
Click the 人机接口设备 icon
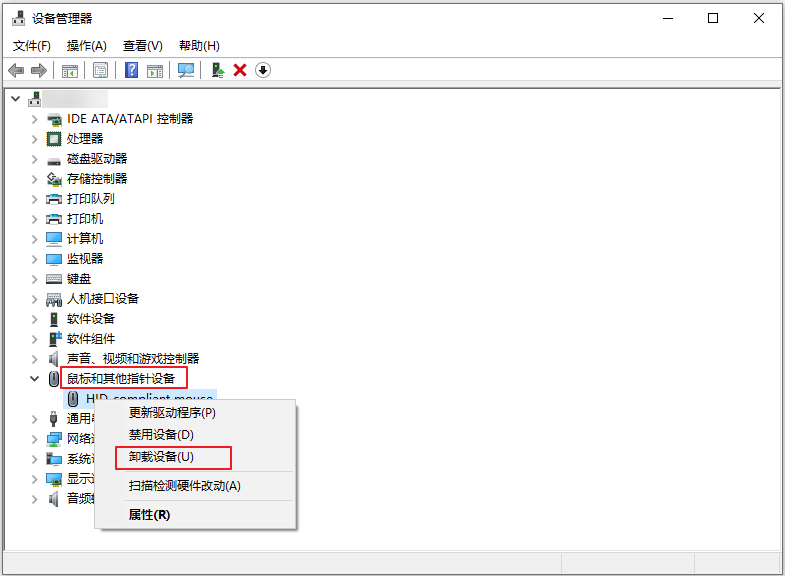coord(54,299)
